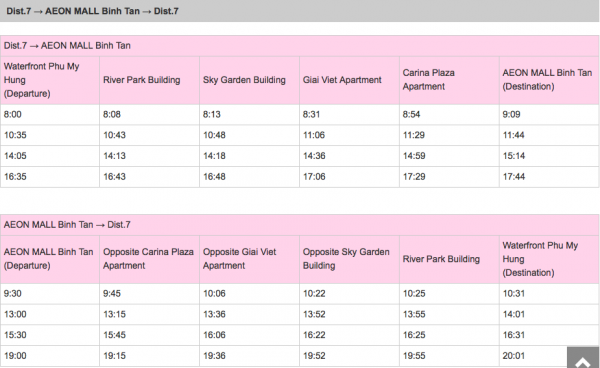This screenshot has width=600, height=368.
Task: Select the 14:36 Giai Viet Apartment time
Action: click(349, 156)
